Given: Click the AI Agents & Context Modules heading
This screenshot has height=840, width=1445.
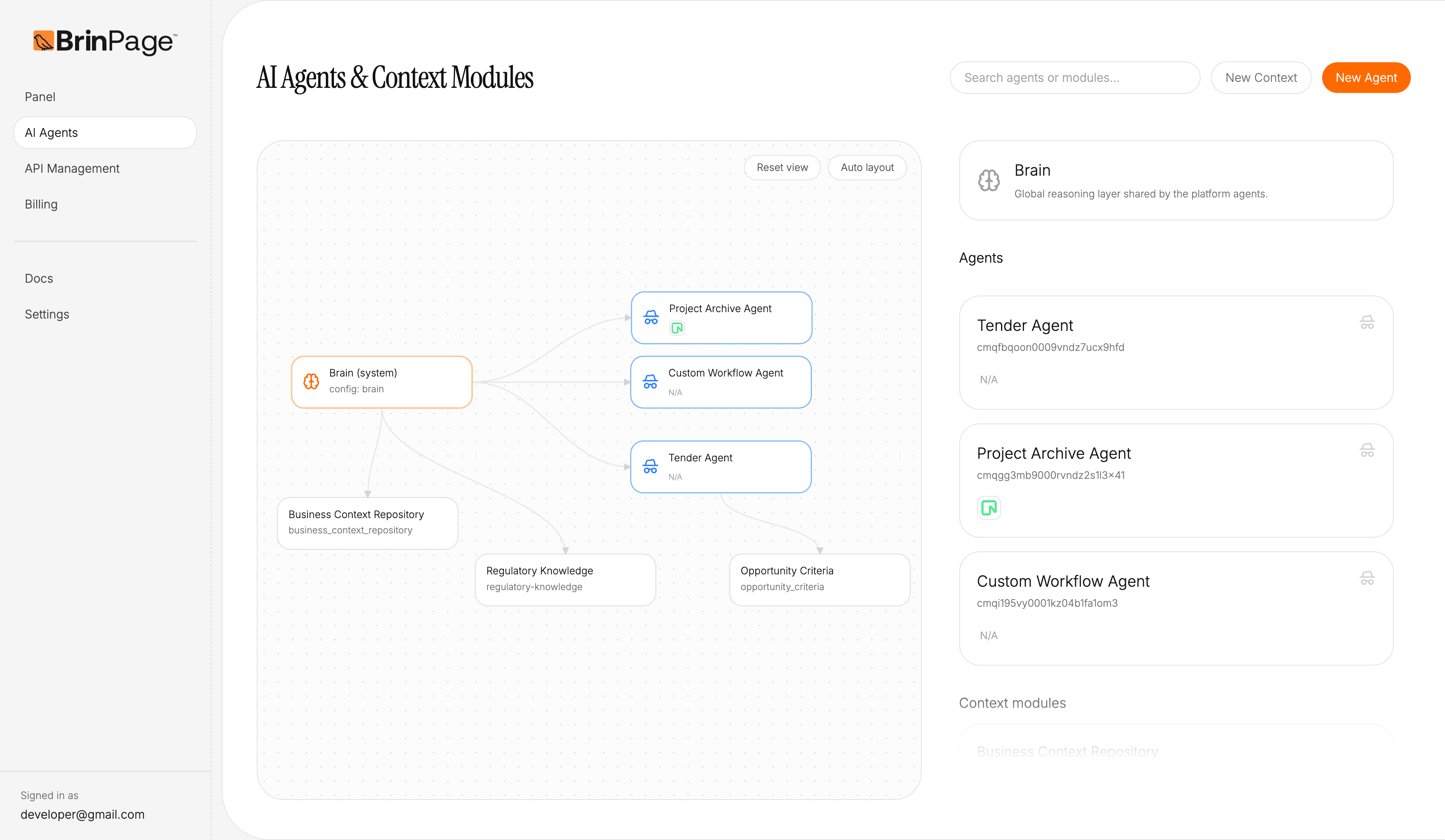Looking at the screenshot, I should pyautogui.click(x=395, y=78).
